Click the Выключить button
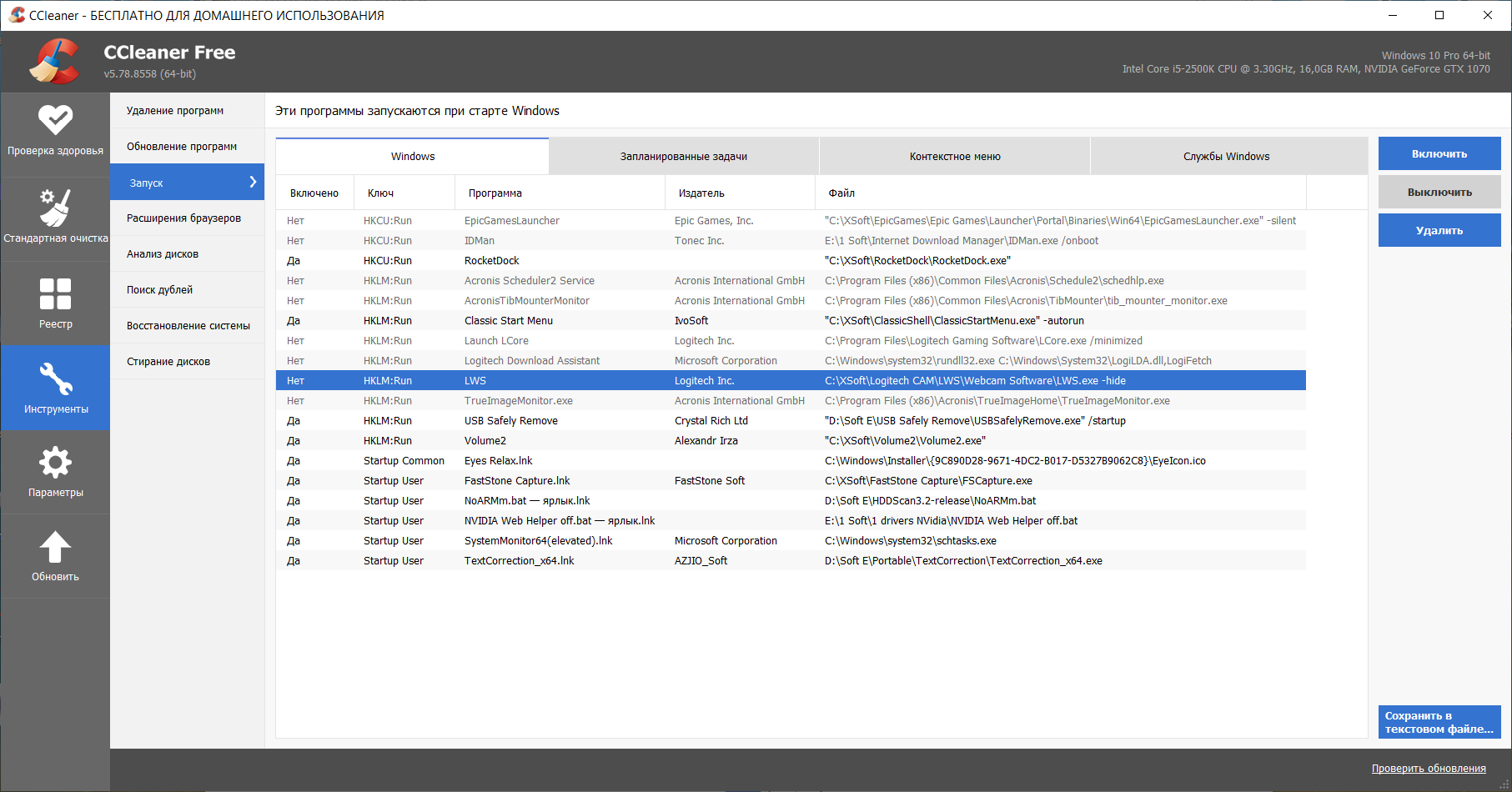This screenshot has height=792, width=1512. pyautogui.click(x=1439, y=192)
